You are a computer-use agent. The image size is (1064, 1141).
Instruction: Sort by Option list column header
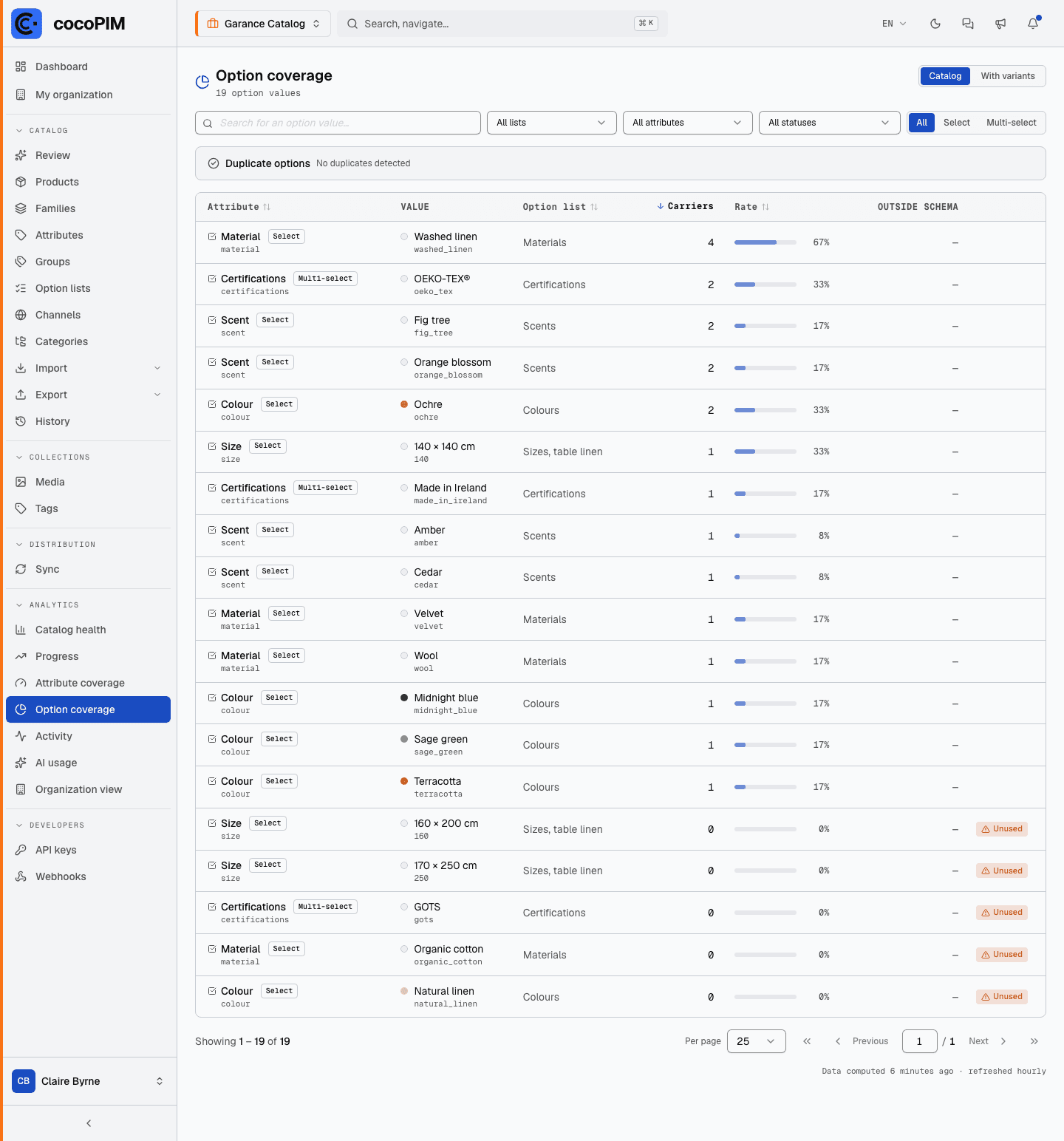(560, 207)
